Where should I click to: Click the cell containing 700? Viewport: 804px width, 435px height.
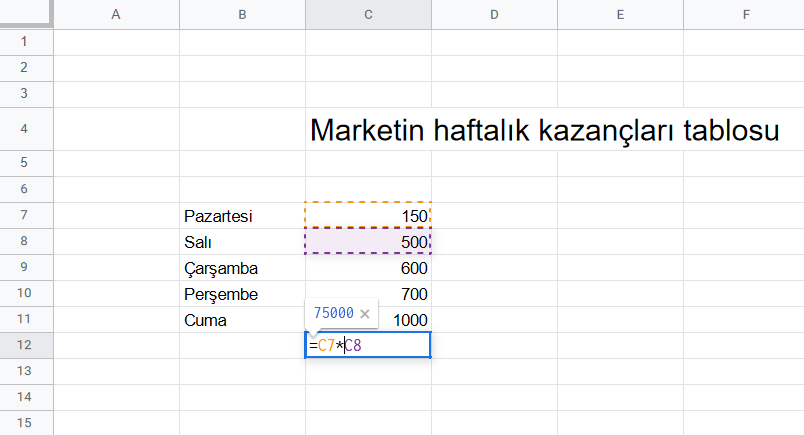pyautogui.click(x=368, y=293)
